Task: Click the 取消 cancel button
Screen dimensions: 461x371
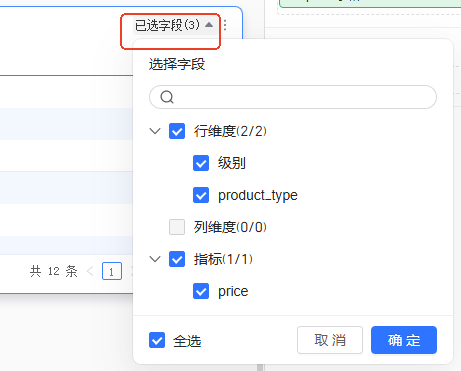Action: pyautogui.click(x=330, y=340)
